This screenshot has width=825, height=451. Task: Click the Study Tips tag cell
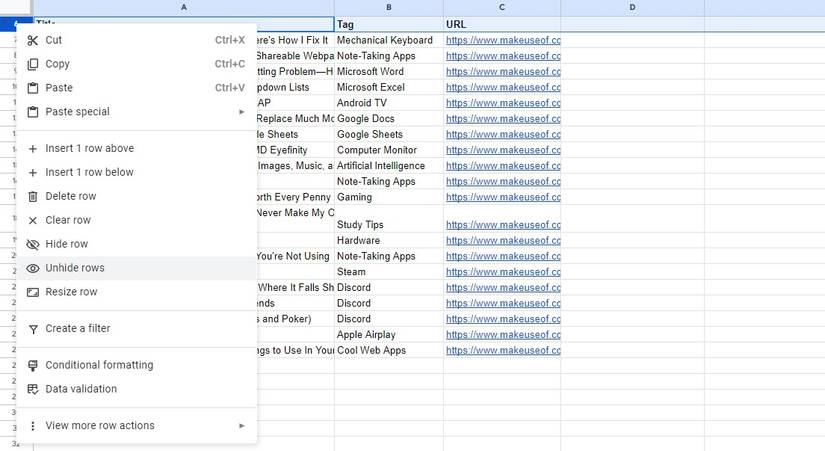(389, 219)
